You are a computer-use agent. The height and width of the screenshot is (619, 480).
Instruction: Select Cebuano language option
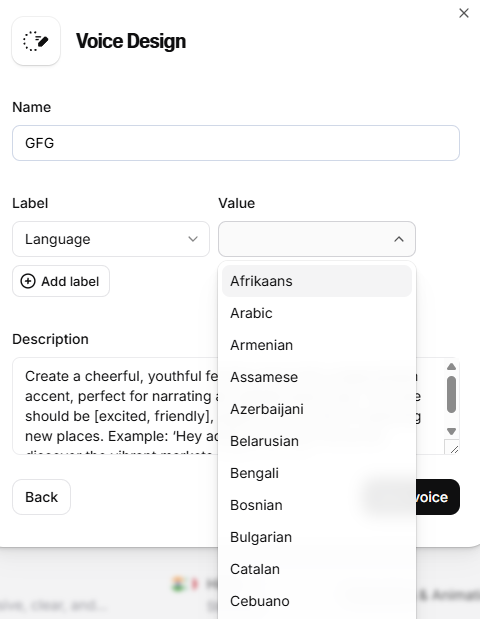(x=317, y=601)
